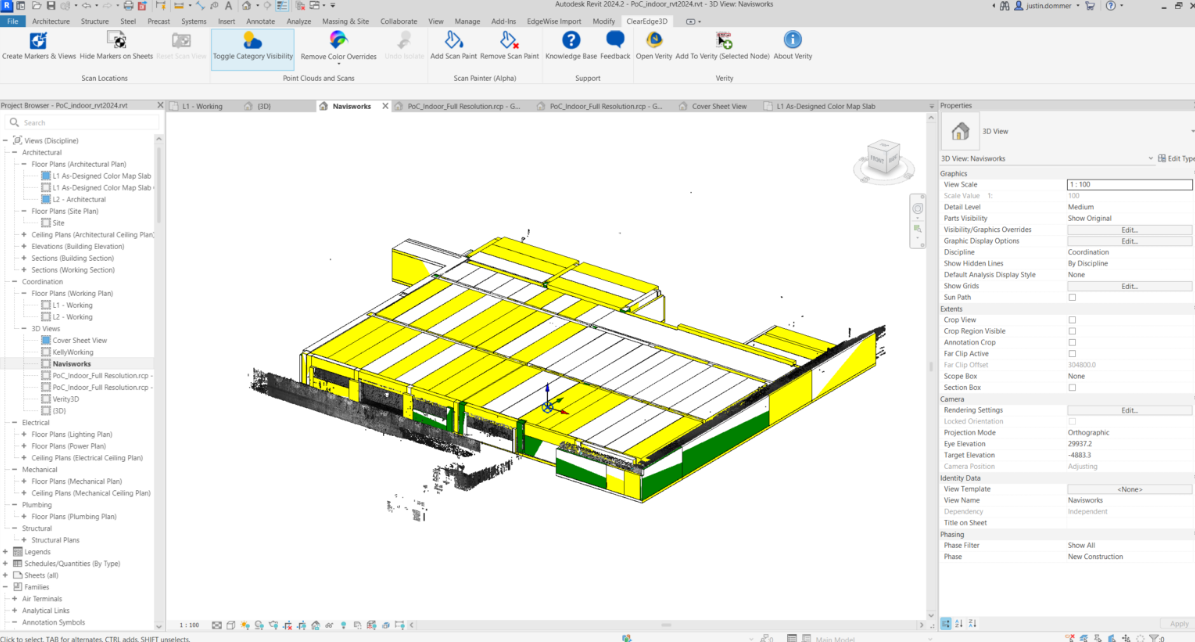Click the About Verity info icon
1195x642 pixels.
(x=793, y=41)
